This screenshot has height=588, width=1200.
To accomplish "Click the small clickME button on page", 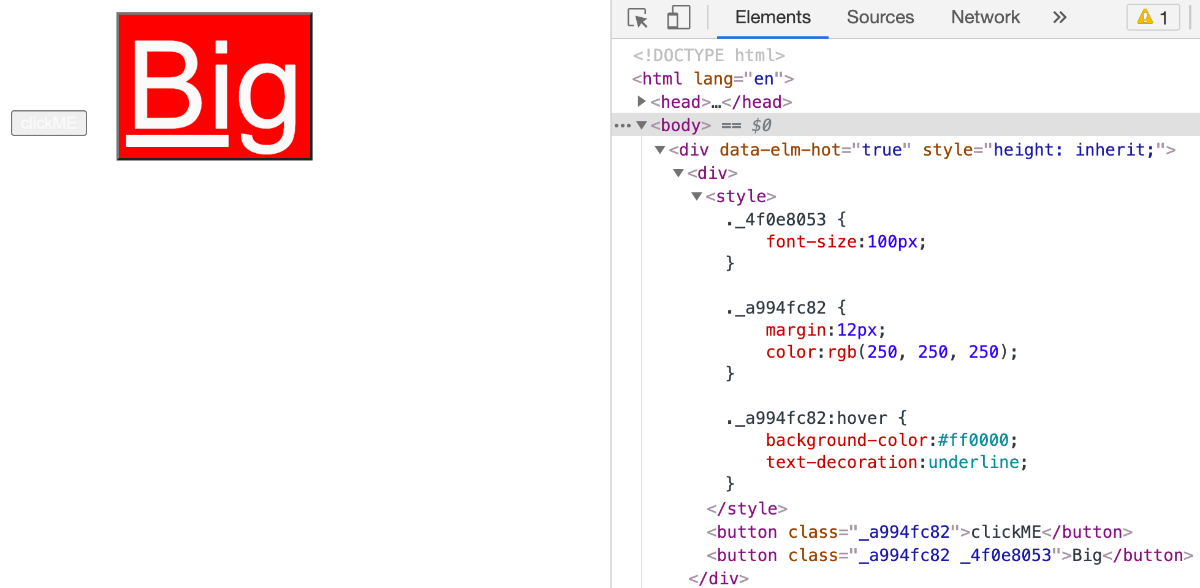I will (49, 123).
